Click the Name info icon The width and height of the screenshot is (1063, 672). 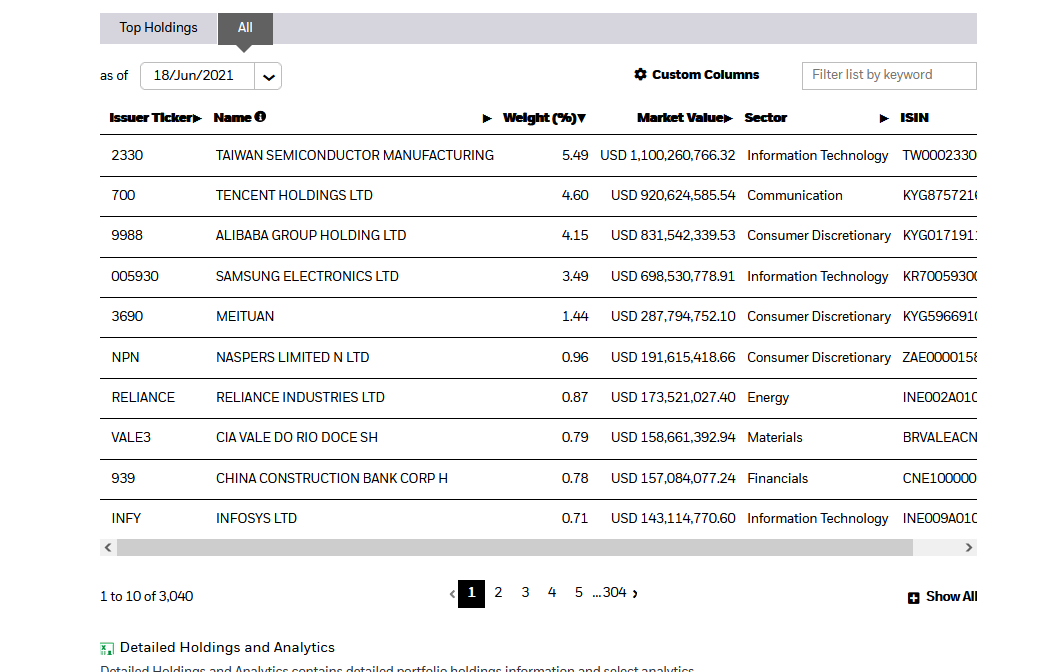260,117
